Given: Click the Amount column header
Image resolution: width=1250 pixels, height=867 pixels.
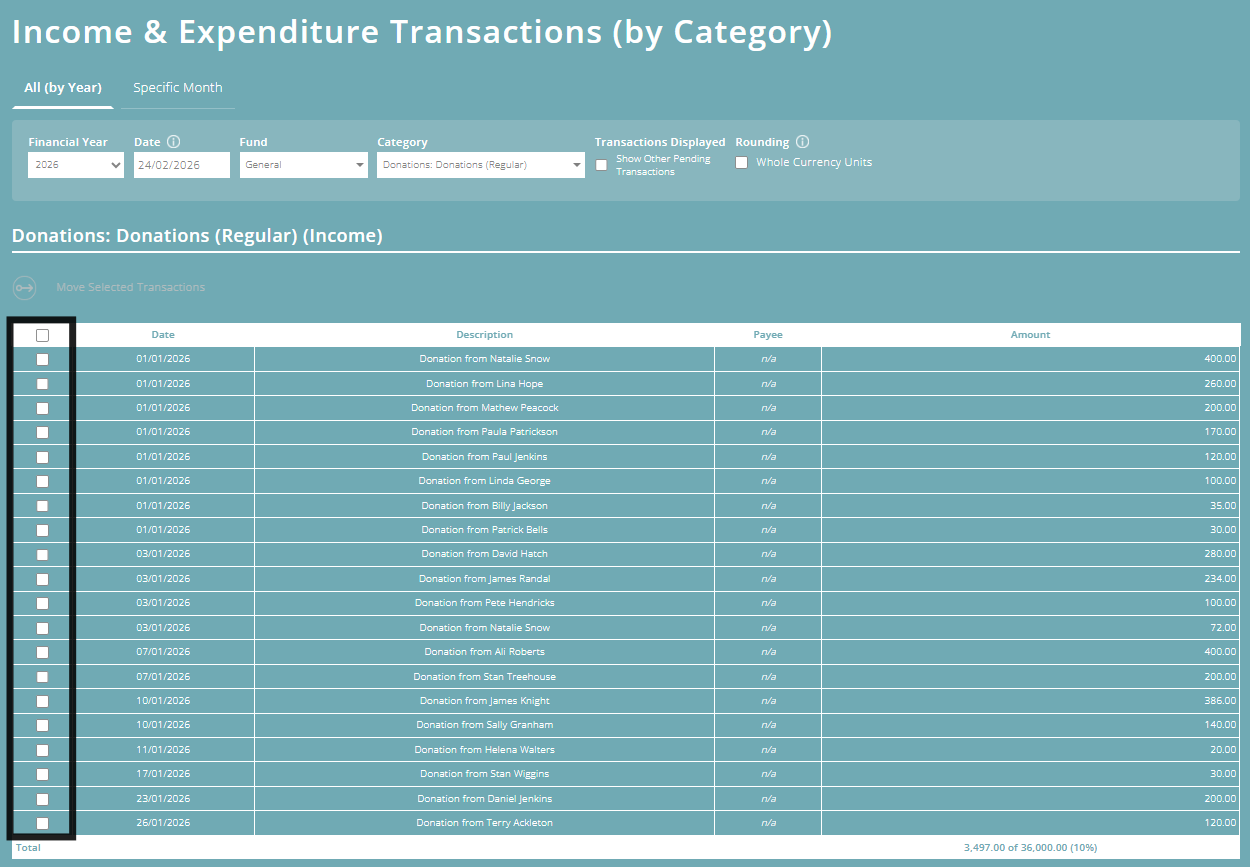Looking at the screenshot, I should pyautogui.click(x=1030, y=335).
